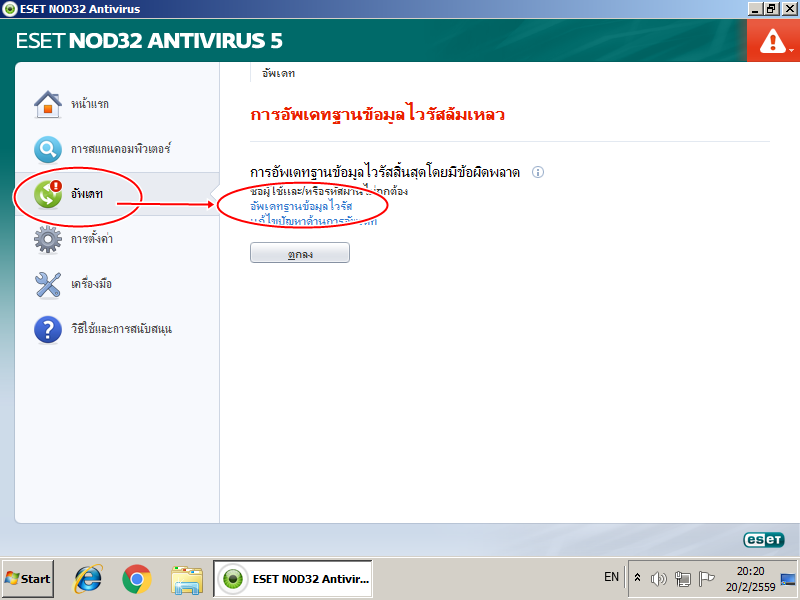Open the หน้าแรก home icon
The image size is (800, 600).
[47, 104]
